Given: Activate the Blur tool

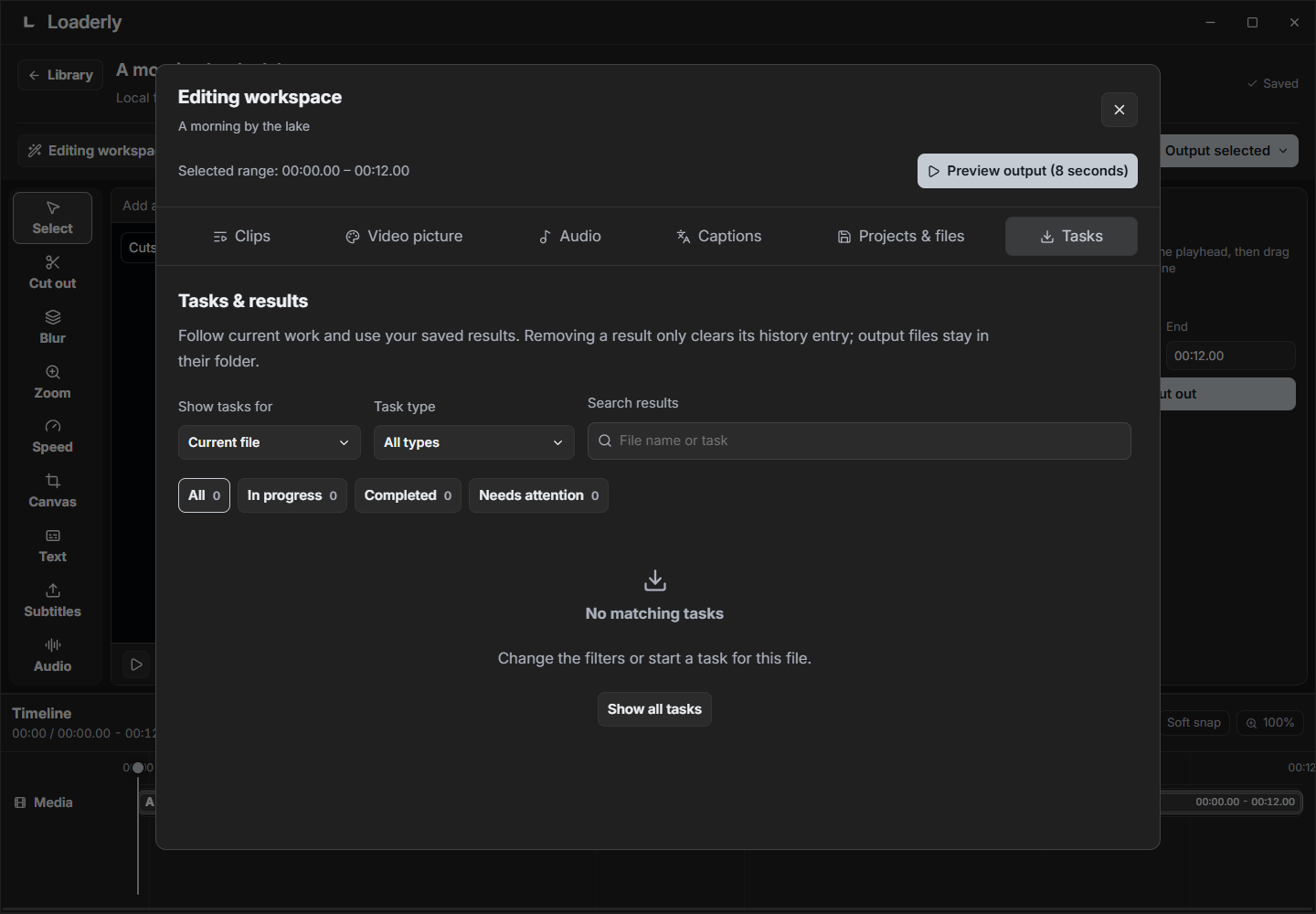Looking at the screenshot, I should pos(52,327).
